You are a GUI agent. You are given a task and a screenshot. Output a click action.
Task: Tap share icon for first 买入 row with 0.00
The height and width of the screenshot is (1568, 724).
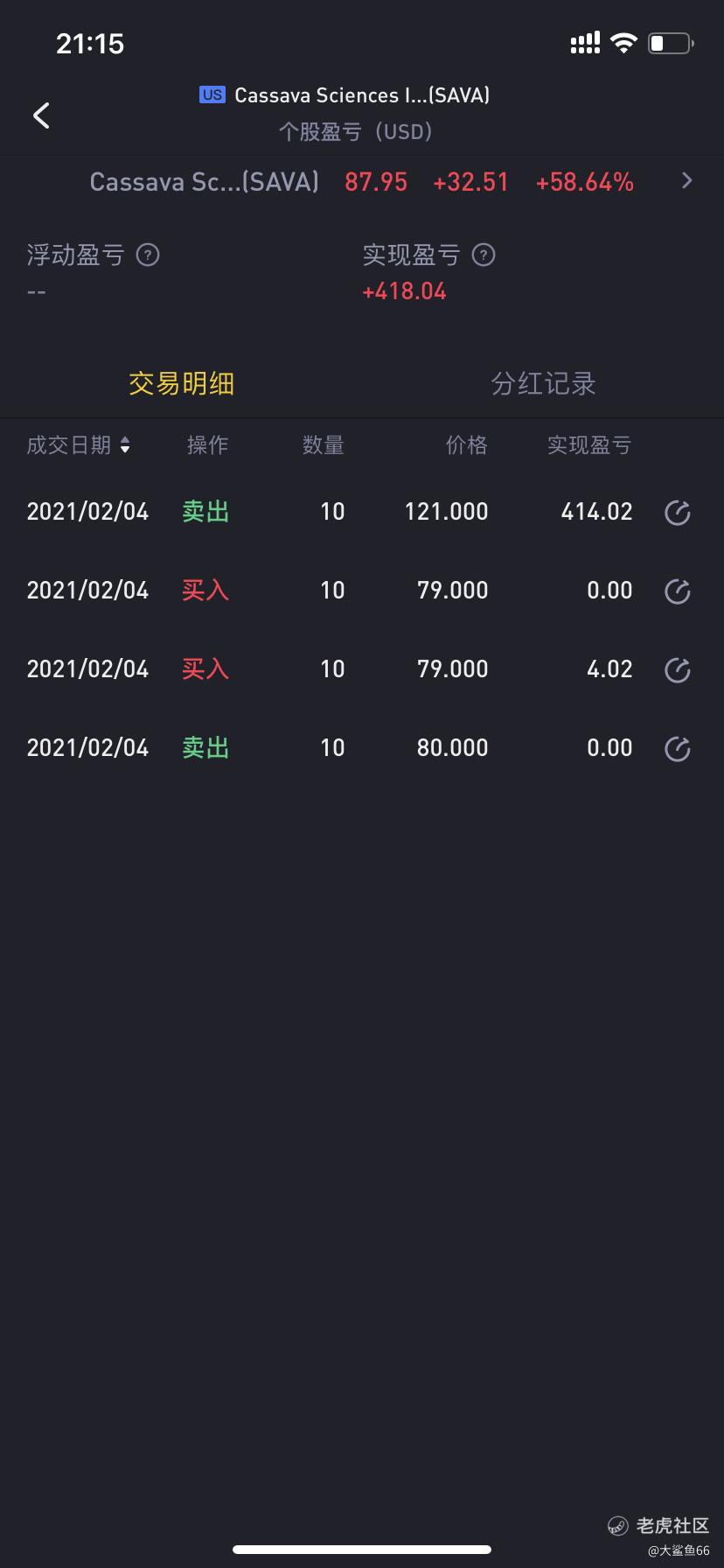point(678,591)
